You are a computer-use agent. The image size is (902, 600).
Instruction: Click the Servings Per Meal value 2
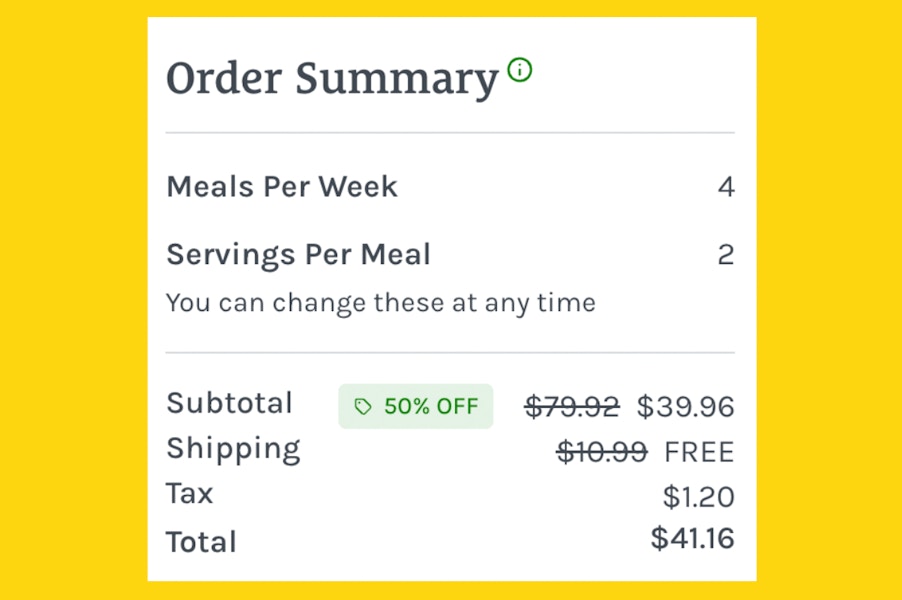click(x=726, y=255)
